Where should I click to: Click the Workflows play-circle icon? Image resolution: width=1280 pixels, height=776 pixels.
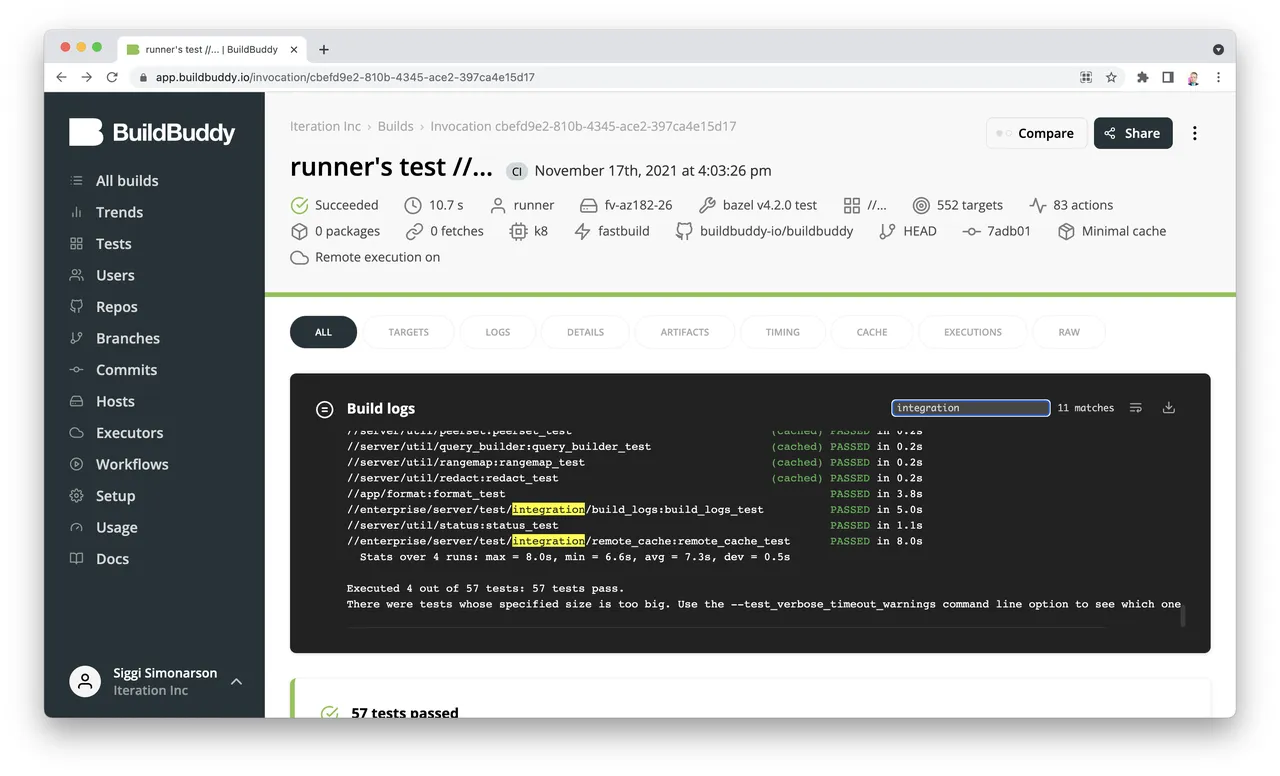(76, 464)
